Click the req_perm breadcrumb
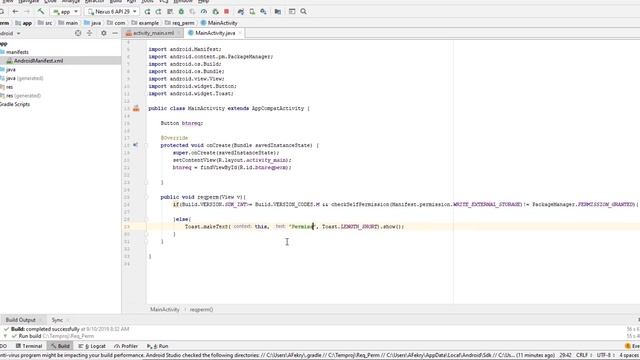This screenshot has height=360, width=640. pos(180,23)
